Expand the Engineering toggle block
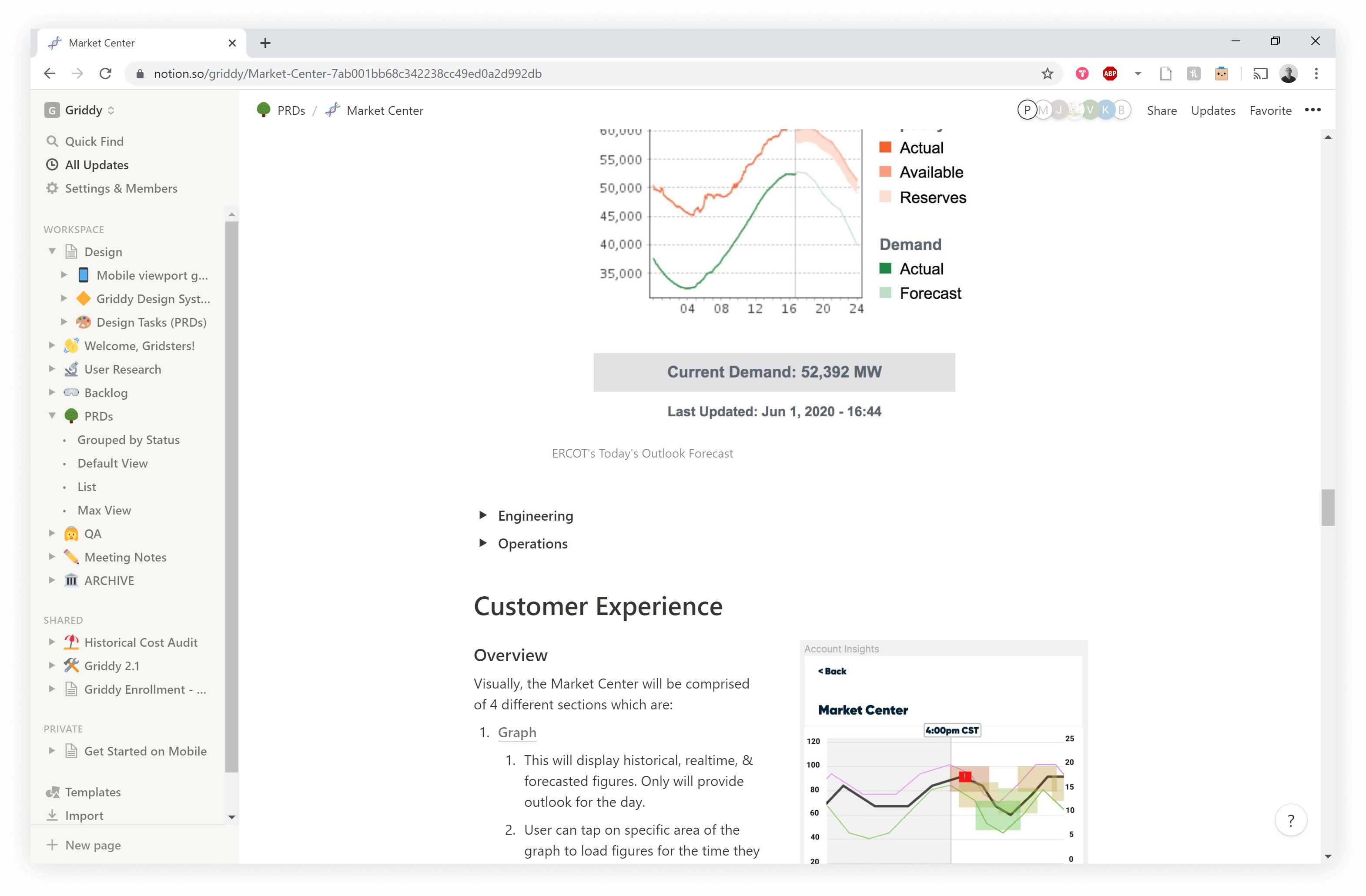The image size is (1366, 896). tap(483, 515)
